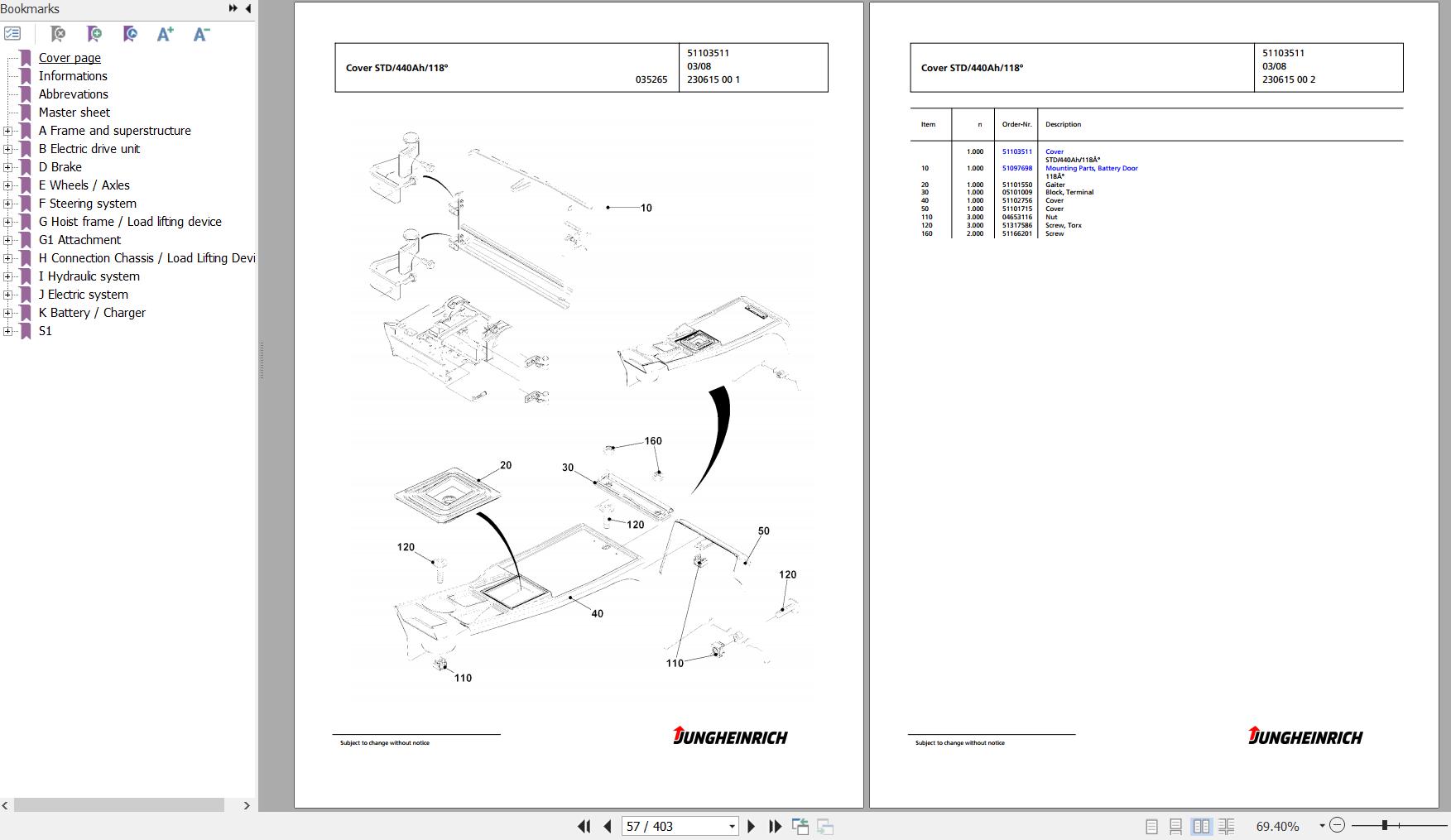Follow the 51097698 order number link

[1017, 168]
